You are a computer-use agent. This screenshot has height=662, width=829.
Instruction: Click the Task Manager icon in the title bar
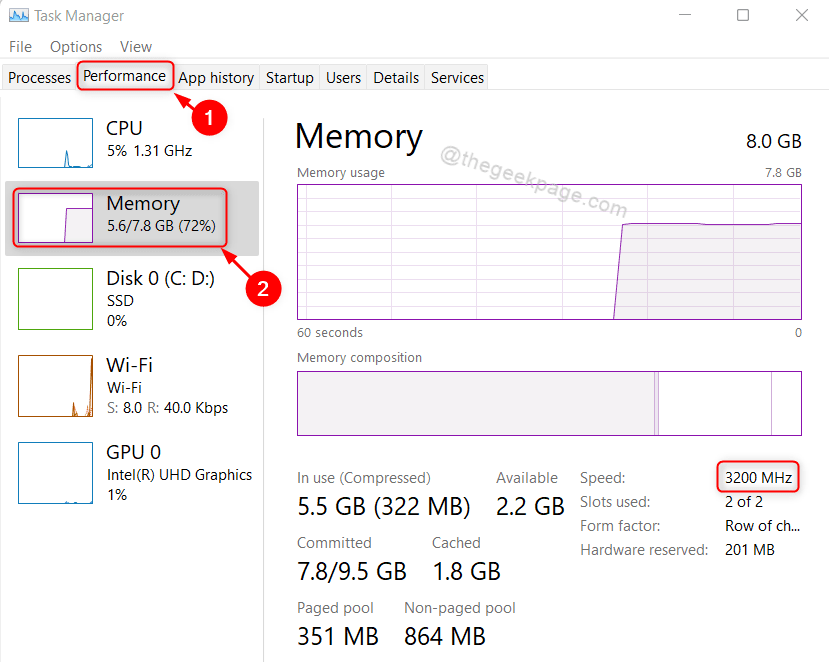19,15
